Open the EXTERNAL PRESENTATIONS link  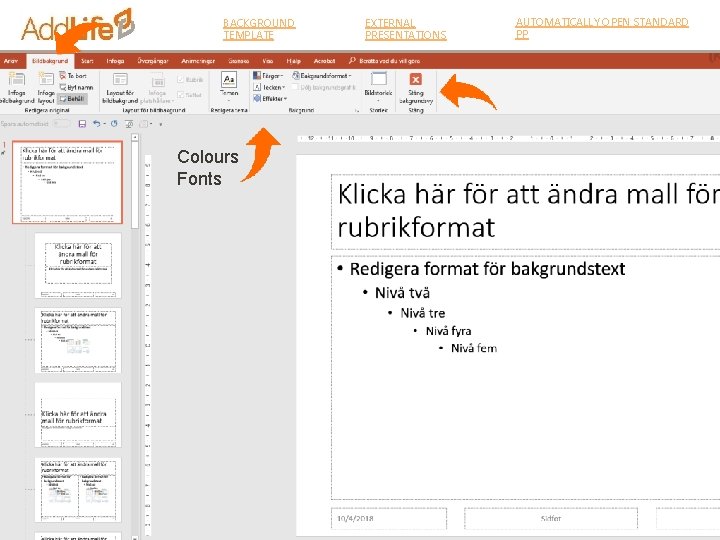tap(405, 29)
